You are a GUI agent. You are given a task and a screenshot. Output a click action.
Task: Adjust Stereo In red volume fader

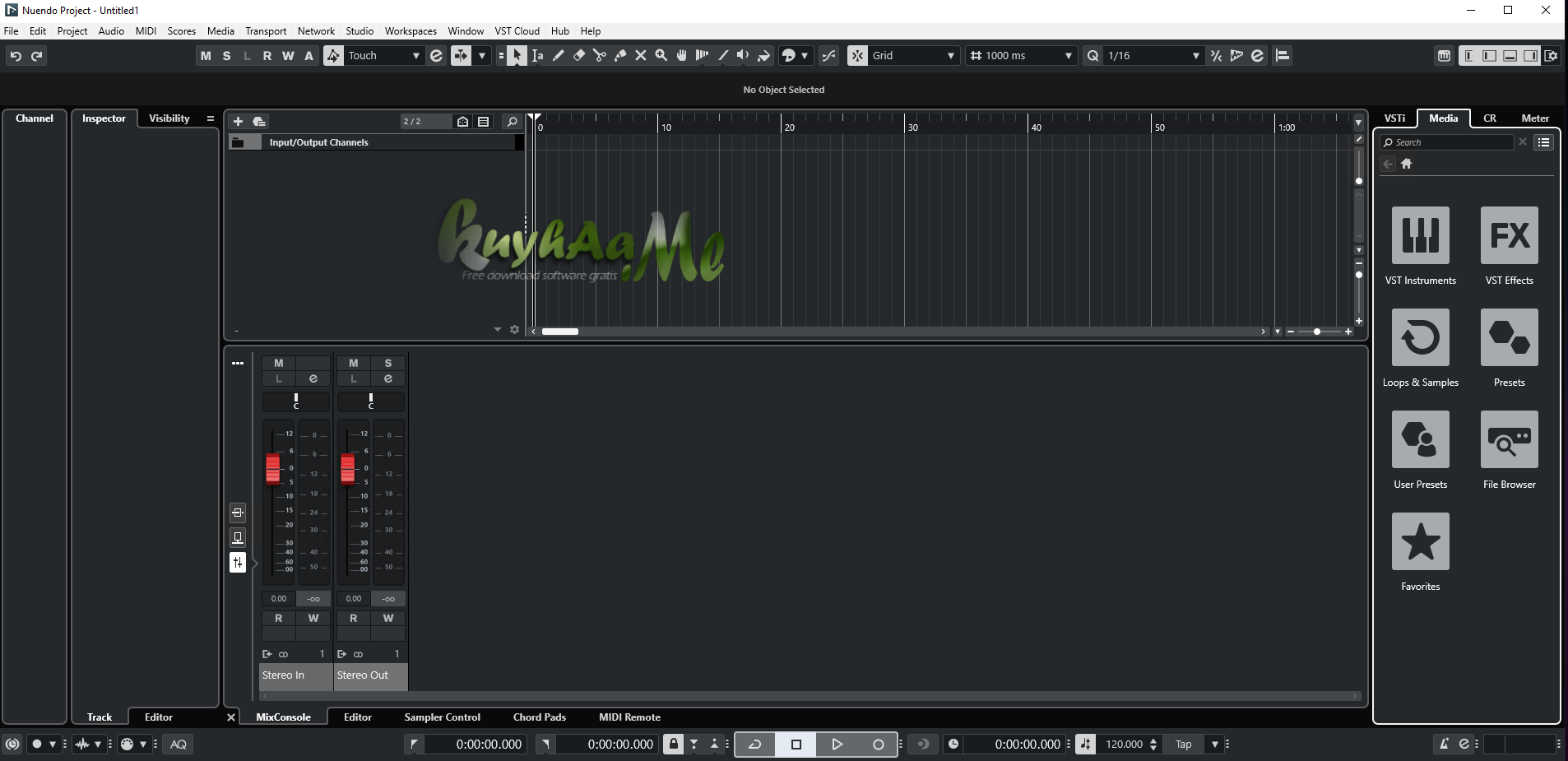pos(273,469)
